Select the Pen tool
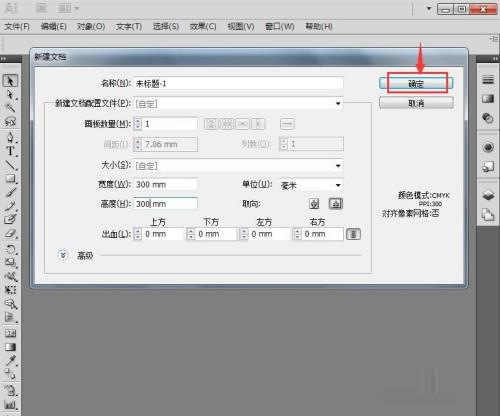Viewport: 500px width, 416px height. pos(10,137)
